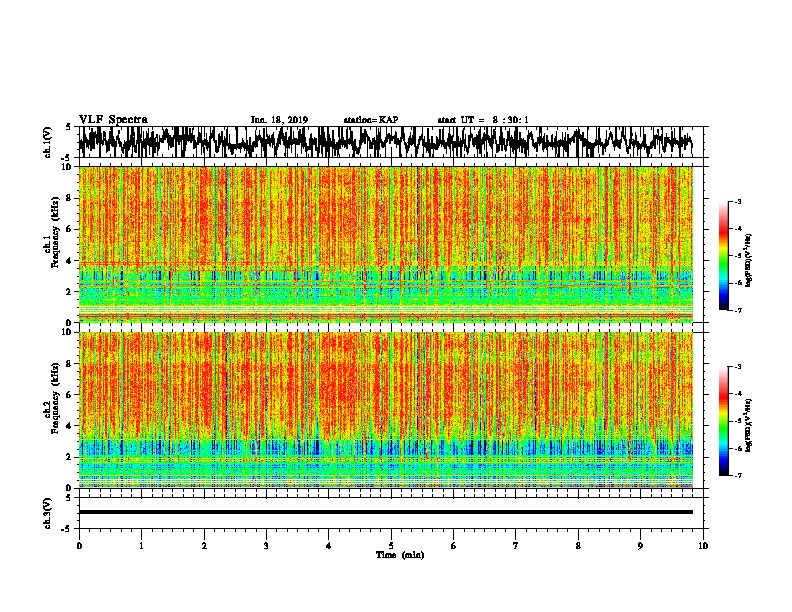Image resolution: width=792 pixels, height=612 pixels.
Task: Click the "6" kHz tick on ch.2 axis
Action: 70,394
